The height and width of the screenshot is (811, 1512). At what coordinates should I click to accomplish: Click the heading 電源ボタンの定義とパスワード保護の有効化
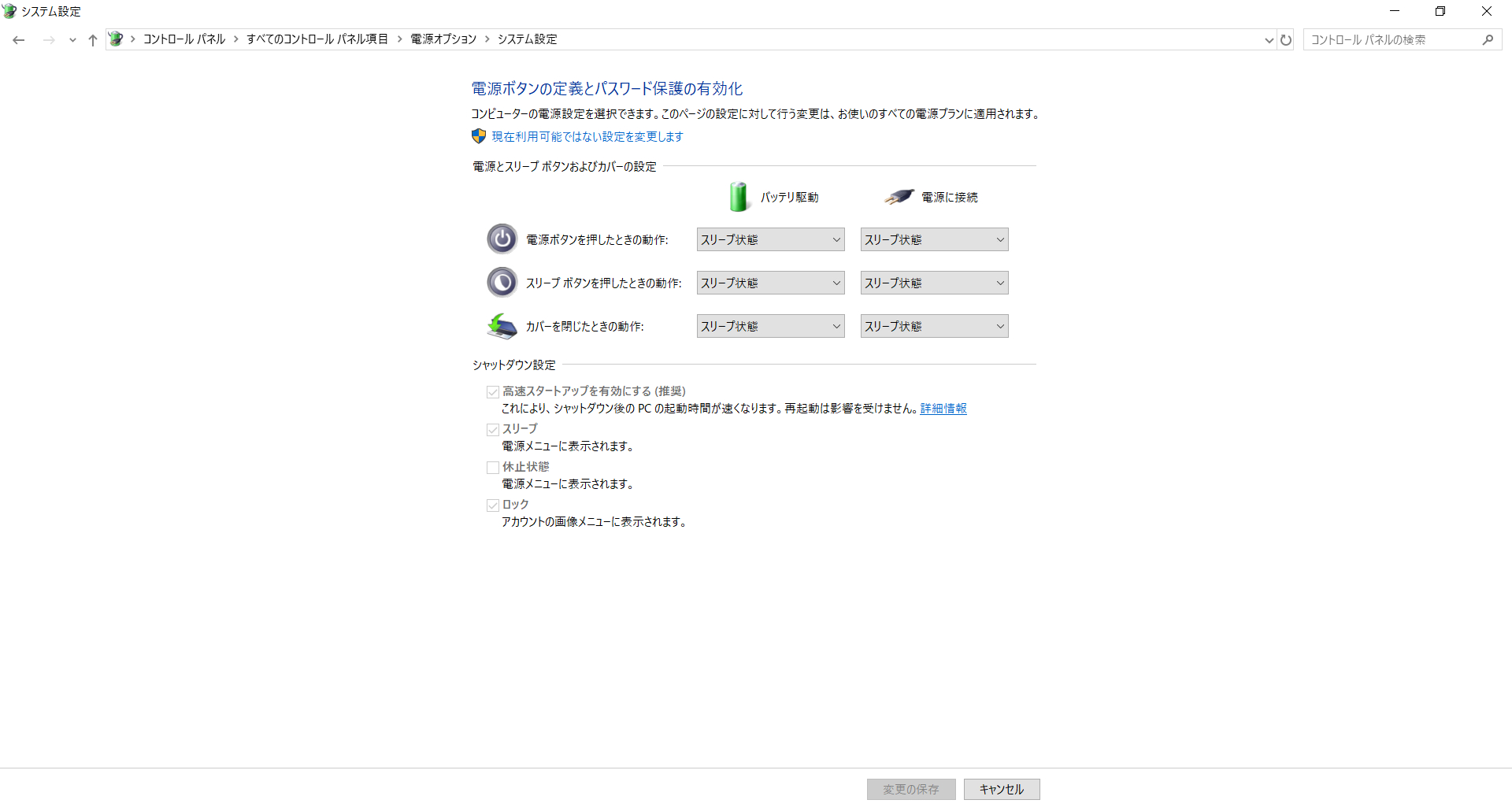pyautogui.click(x=607, y=89)
